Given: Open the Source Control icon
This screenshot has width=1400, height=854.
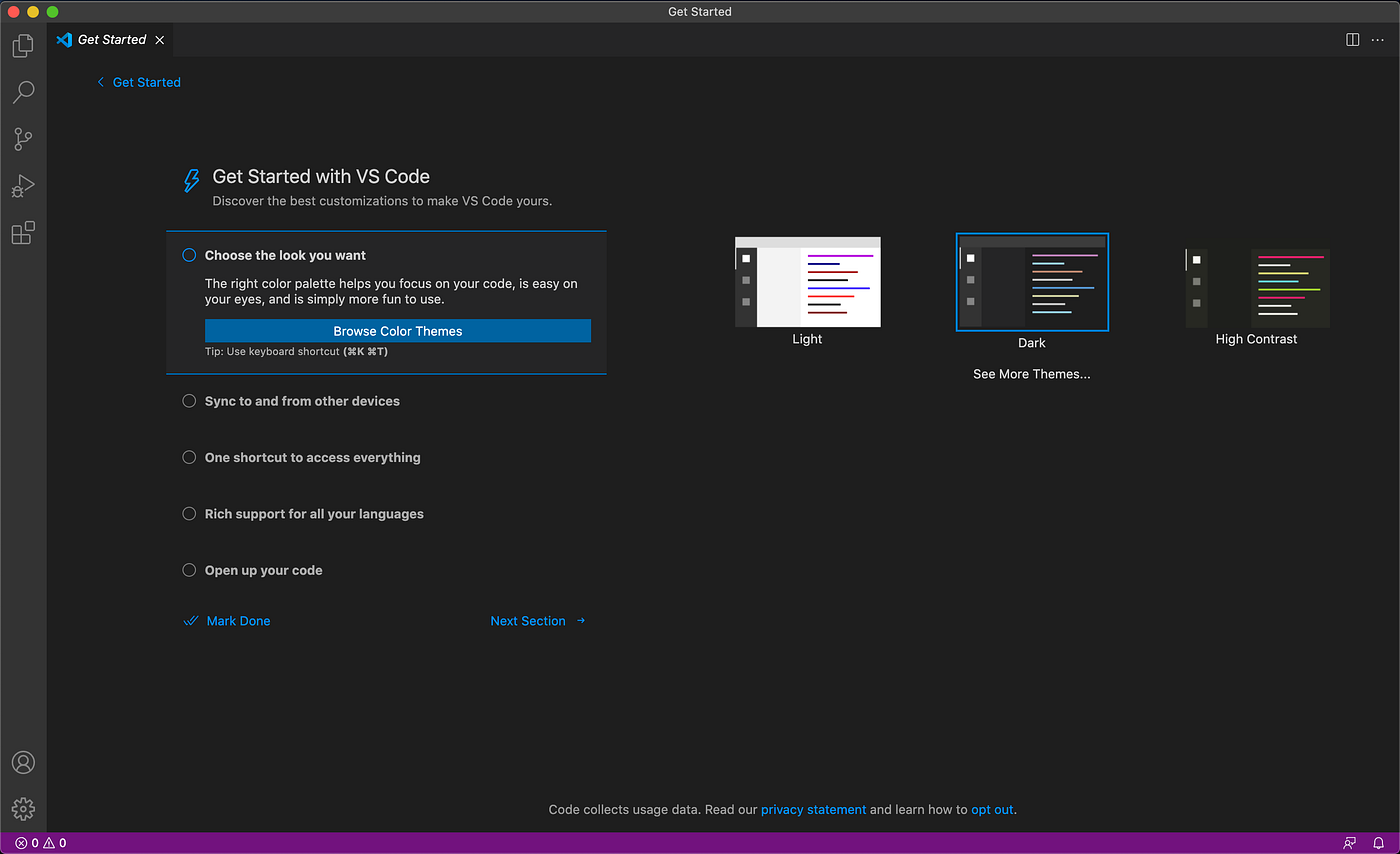Looking at the screenshot, I should [22, 139].
